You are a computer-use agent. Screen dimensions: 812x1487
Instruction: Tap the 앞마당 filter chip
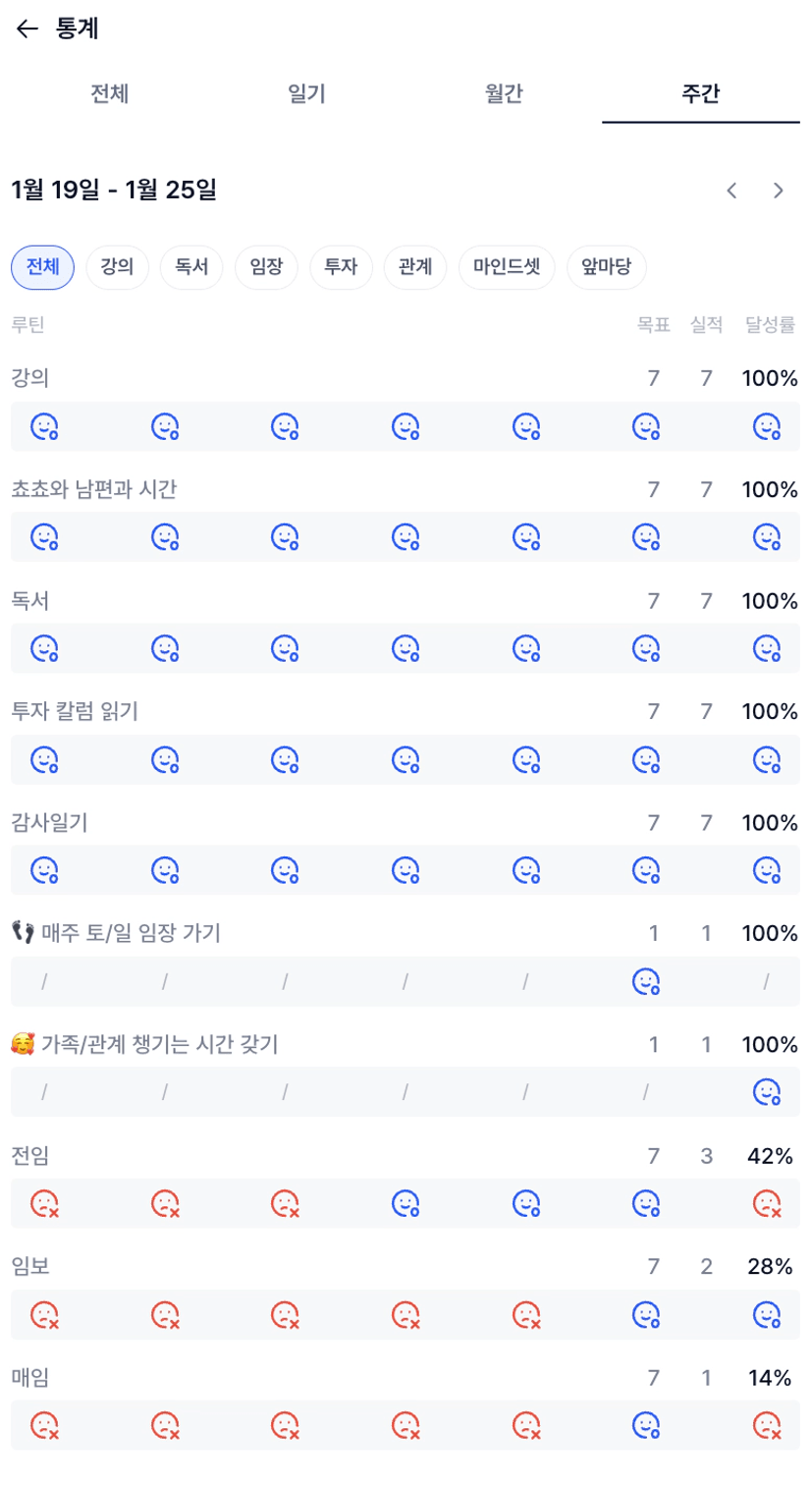pyautogui.click(x=606, y=267)
